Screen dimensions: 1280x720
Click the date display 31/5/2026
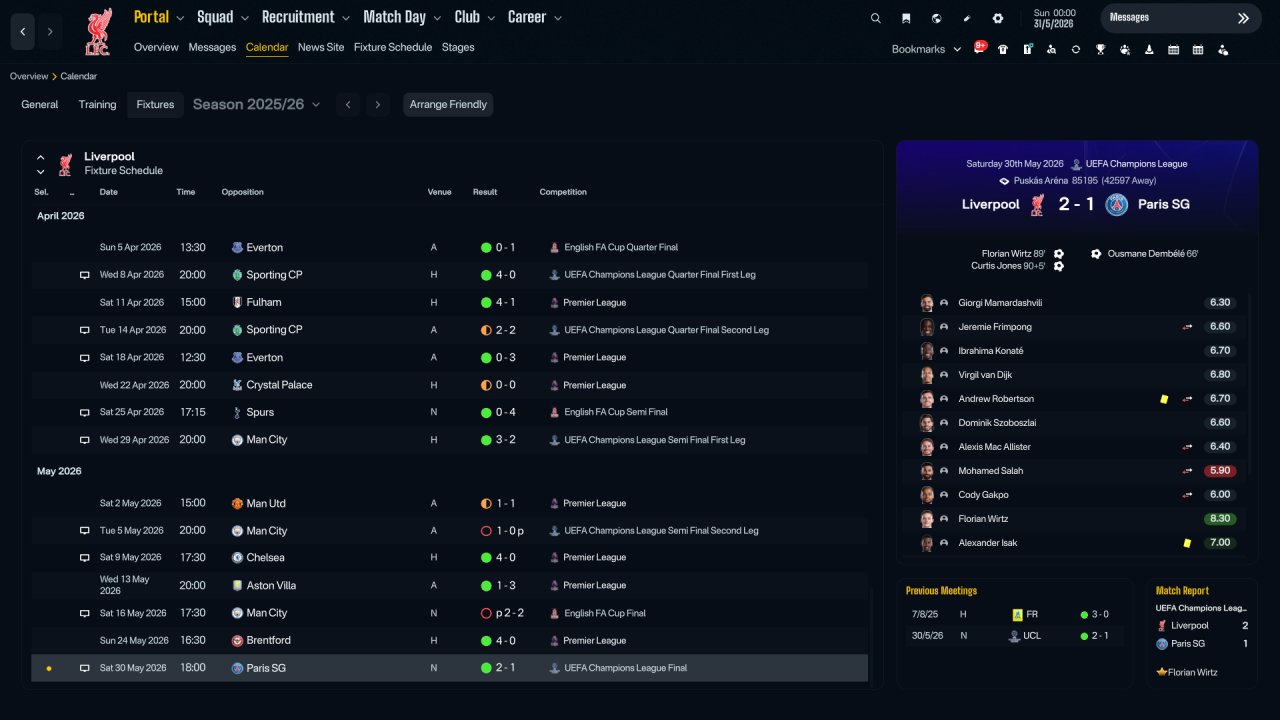click(x=1054, y=23)
